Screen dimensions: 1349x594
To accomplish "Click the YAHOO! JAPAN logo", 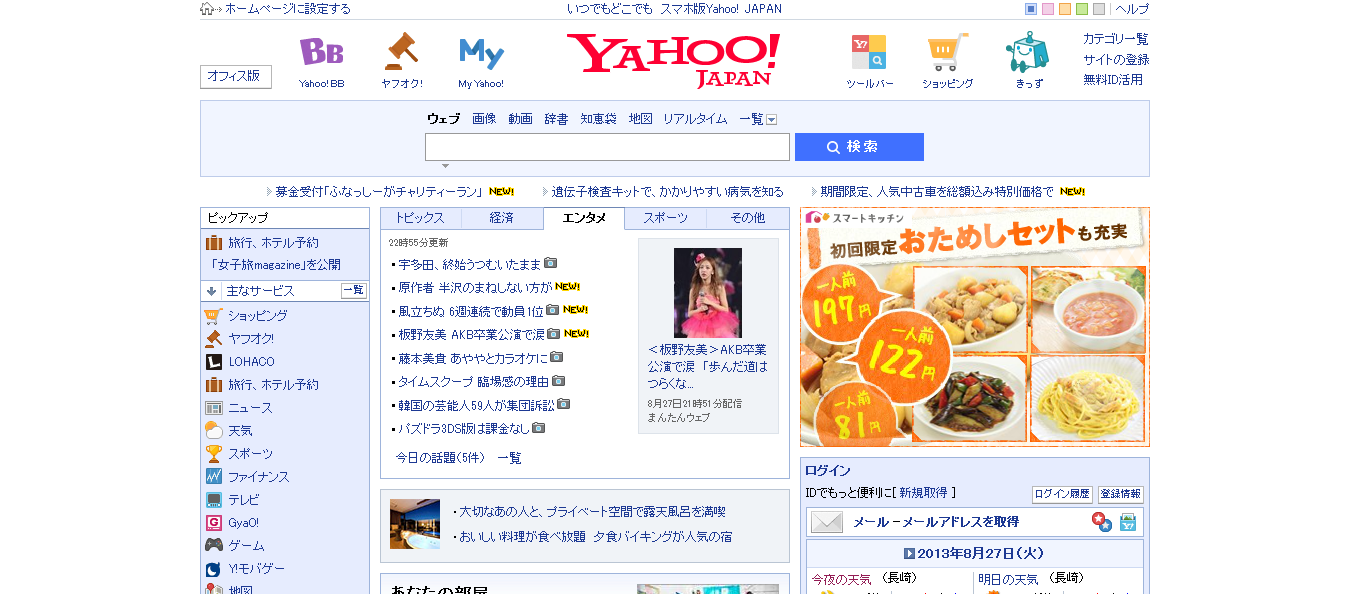I will (673, 59).
